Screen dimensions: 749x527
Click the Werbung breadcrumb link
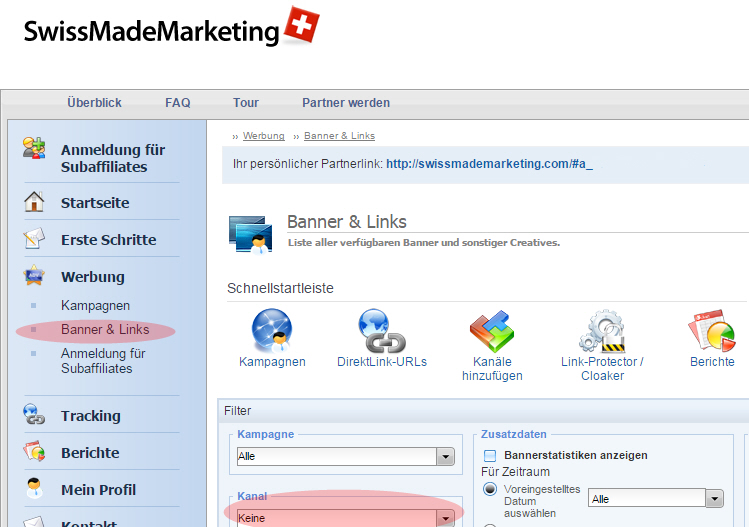tap(264, 136)
